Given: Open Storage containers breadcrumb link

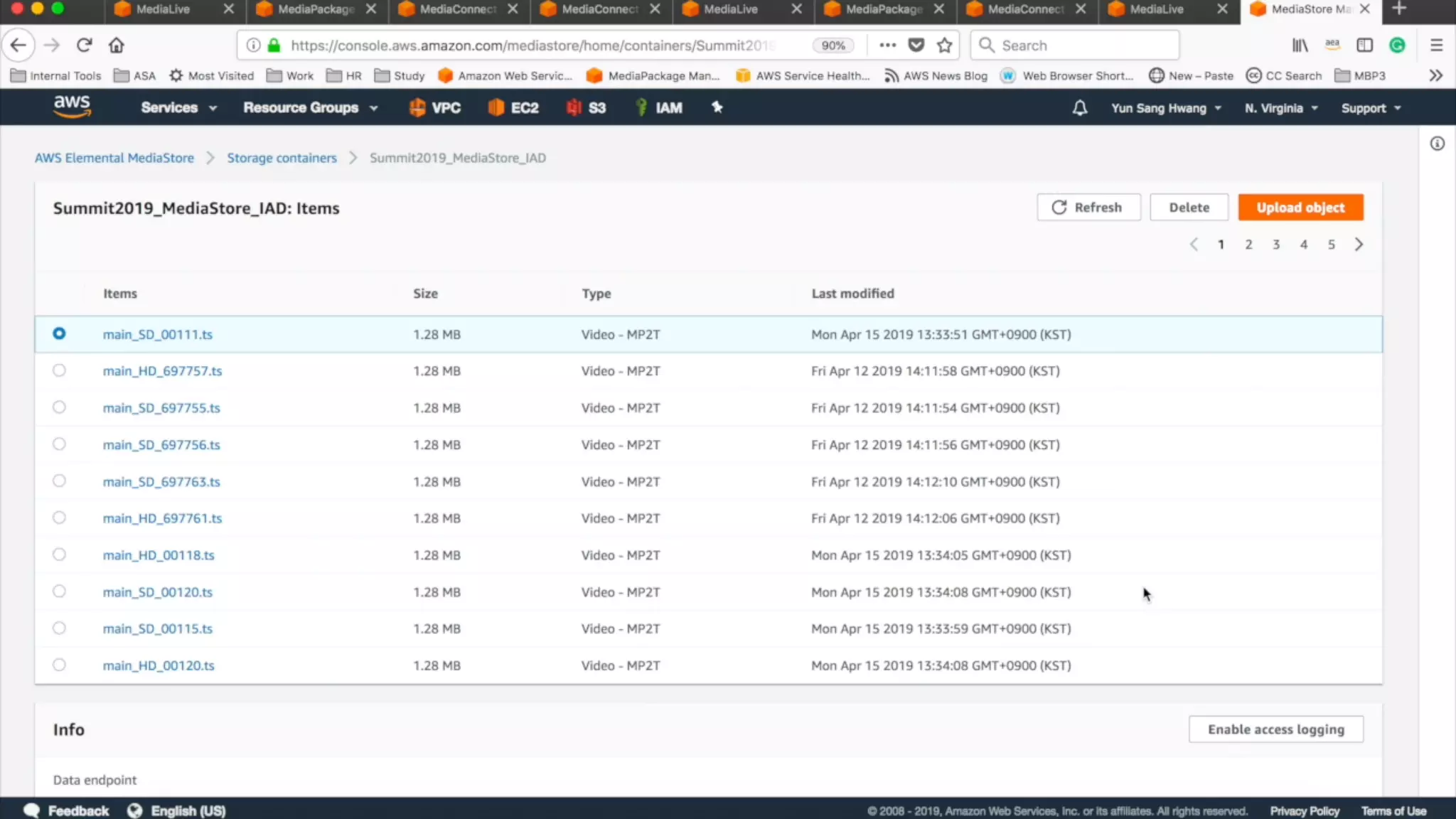Looking at the screenshot, I should click(x=282, y=158).
